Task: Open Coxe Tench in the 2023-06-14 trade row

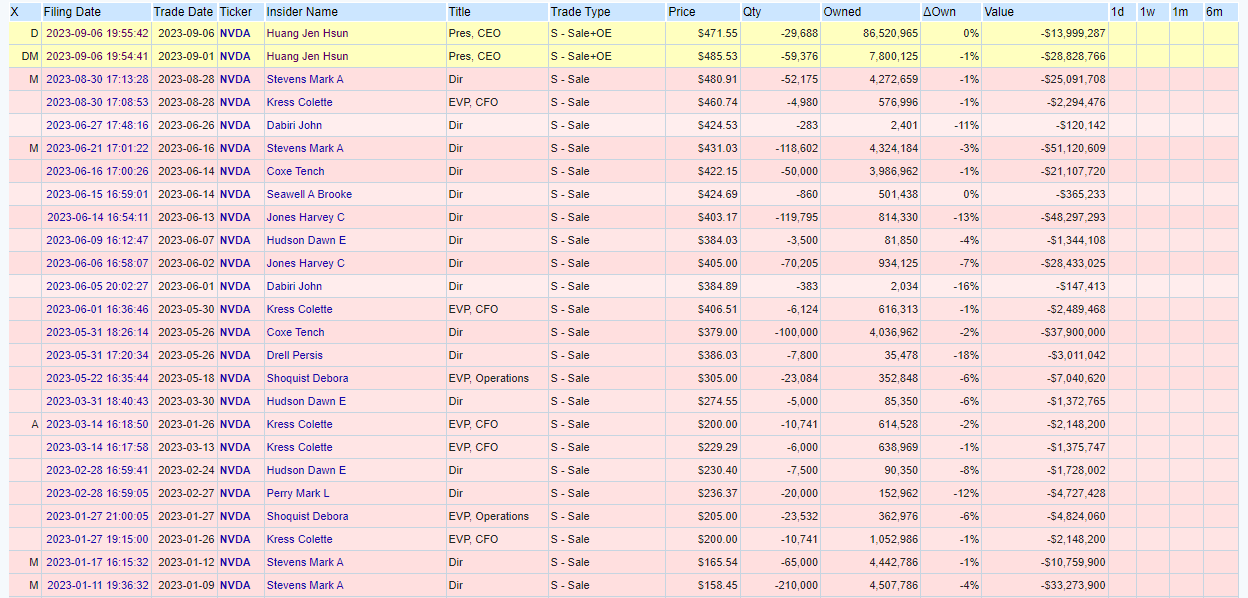Action: (x=295, y=171)
